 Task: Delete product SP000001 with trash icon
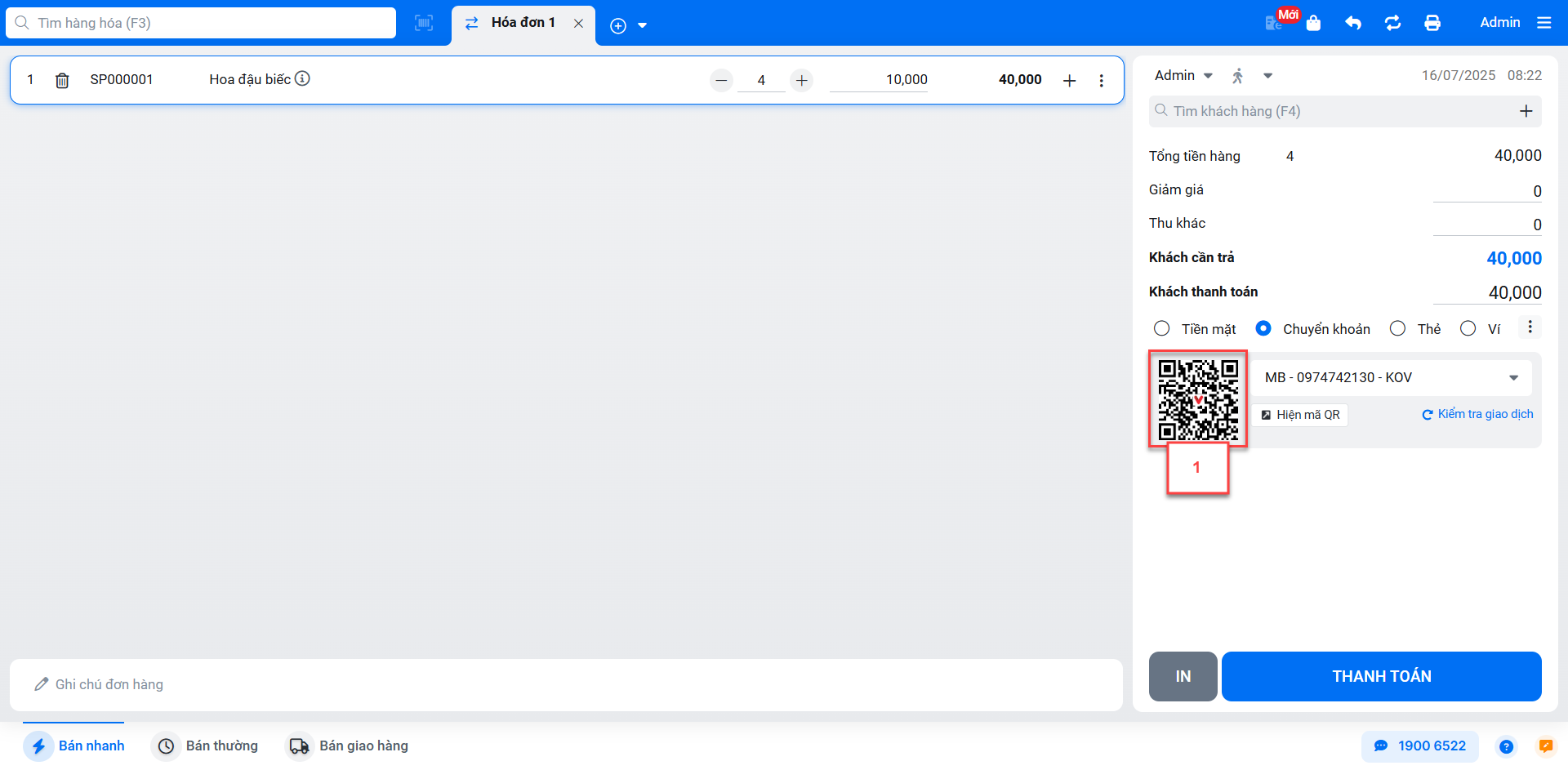click(62, 80)
